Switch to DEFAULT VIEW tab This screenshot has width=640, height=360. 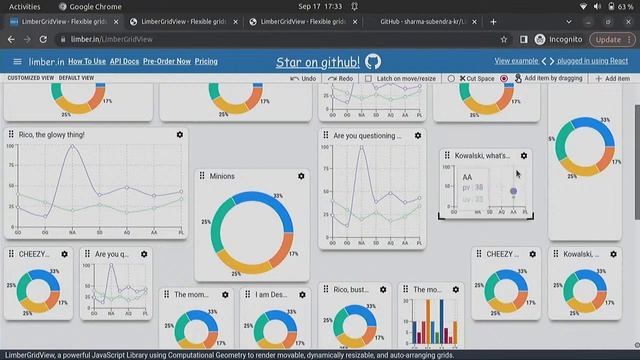pyautogui.click(x=76, y=78)
